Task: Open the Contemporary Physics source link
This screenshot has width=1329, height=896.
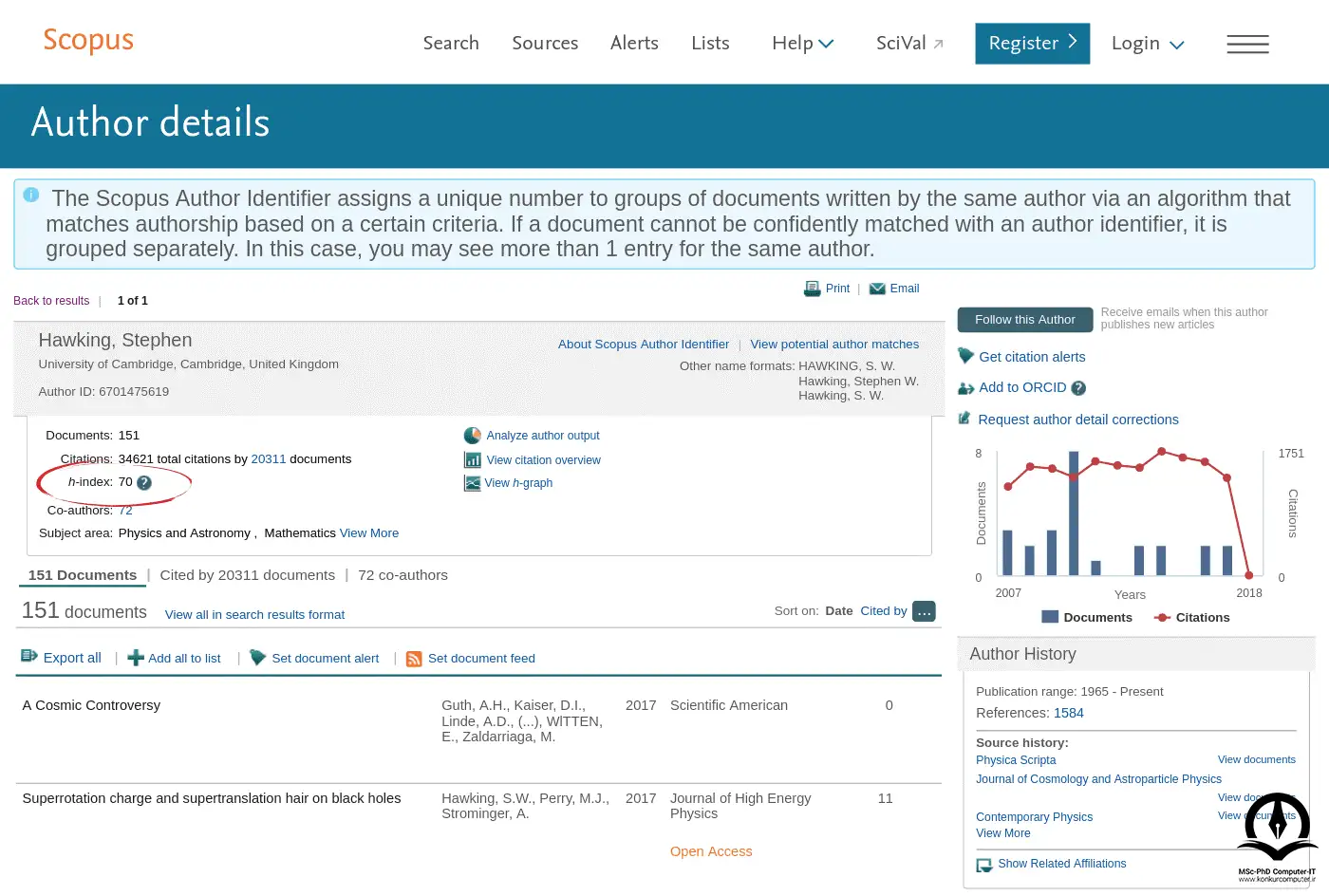Action: pos(1034,817)
